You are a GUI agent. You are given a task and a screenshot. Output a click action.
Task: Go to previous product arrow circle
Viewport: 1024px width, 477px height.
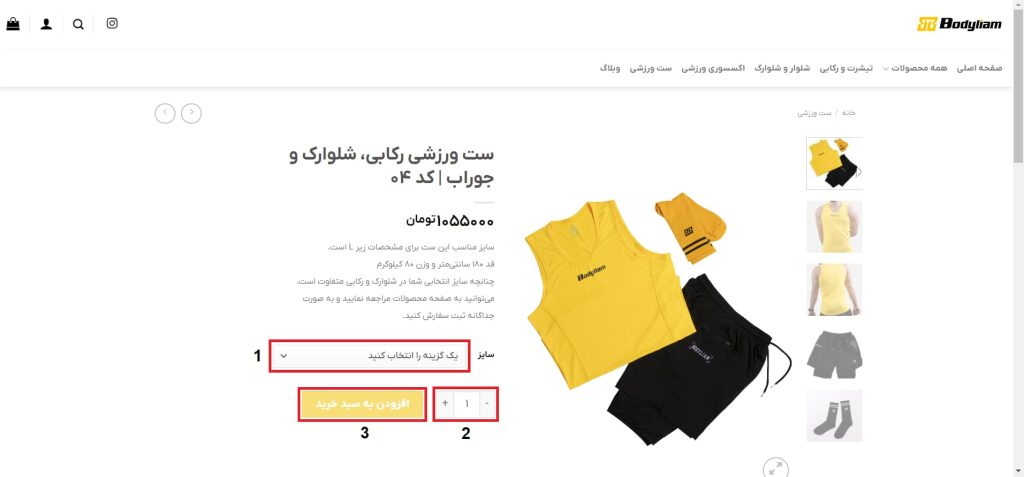[x=191, y=113]
